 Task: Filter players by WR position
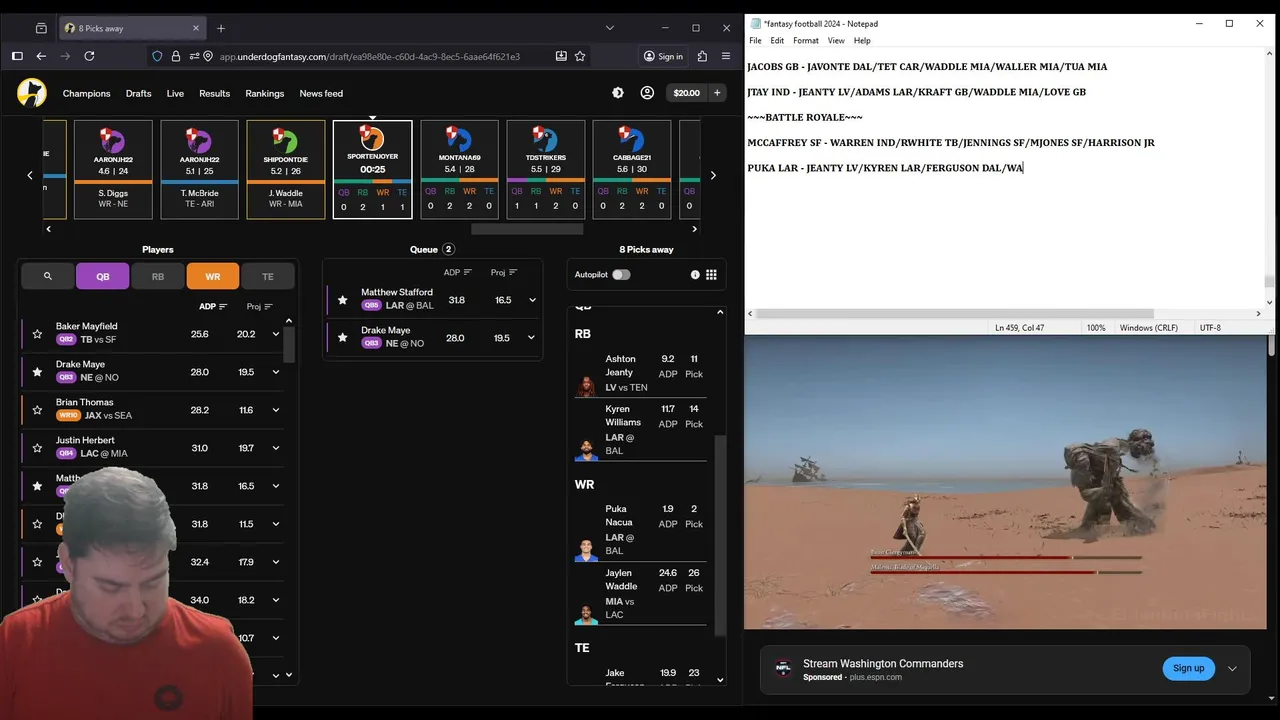[213, 276]
